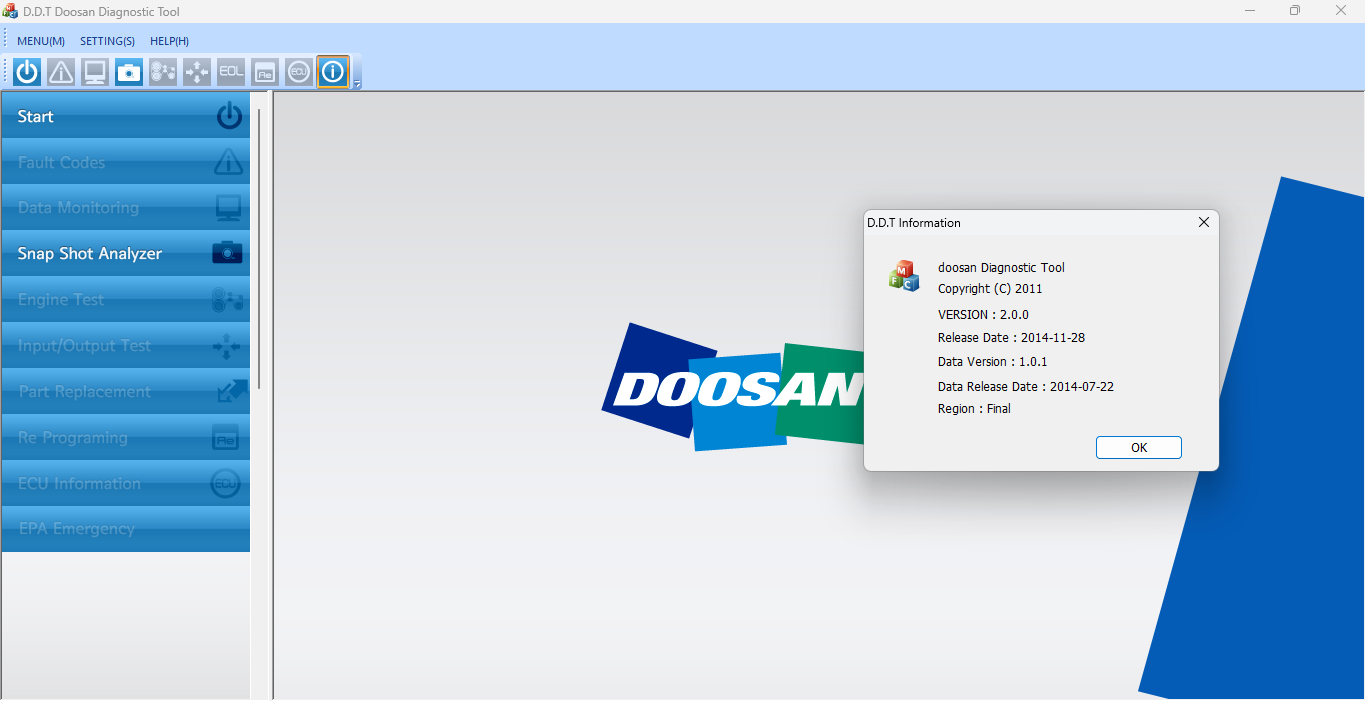Click the 'VERSION : 2.0.0' text
Viewport: 1365px width, 701px height.
[x=983, y=314]
